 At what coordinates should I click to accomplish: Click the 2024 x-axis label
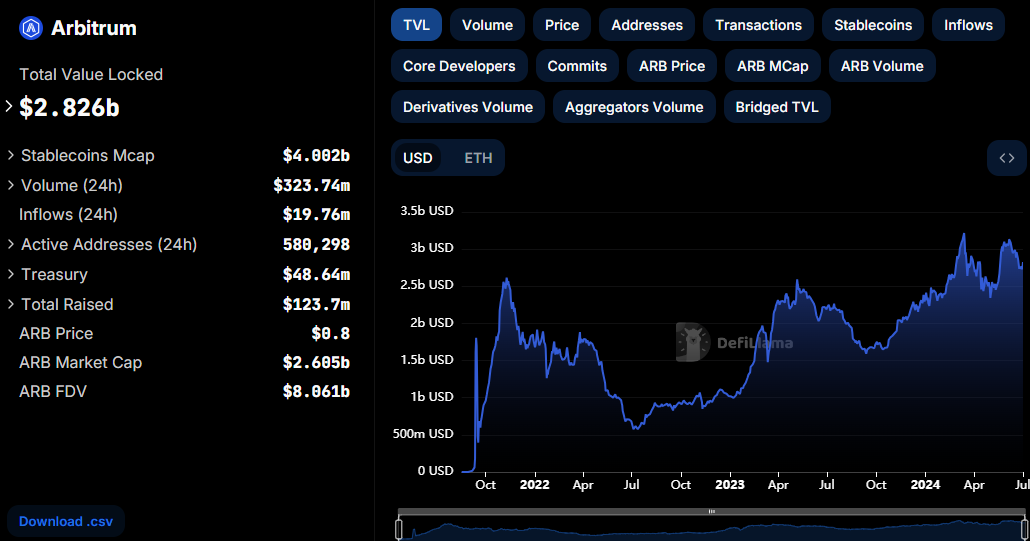(925, 485)
